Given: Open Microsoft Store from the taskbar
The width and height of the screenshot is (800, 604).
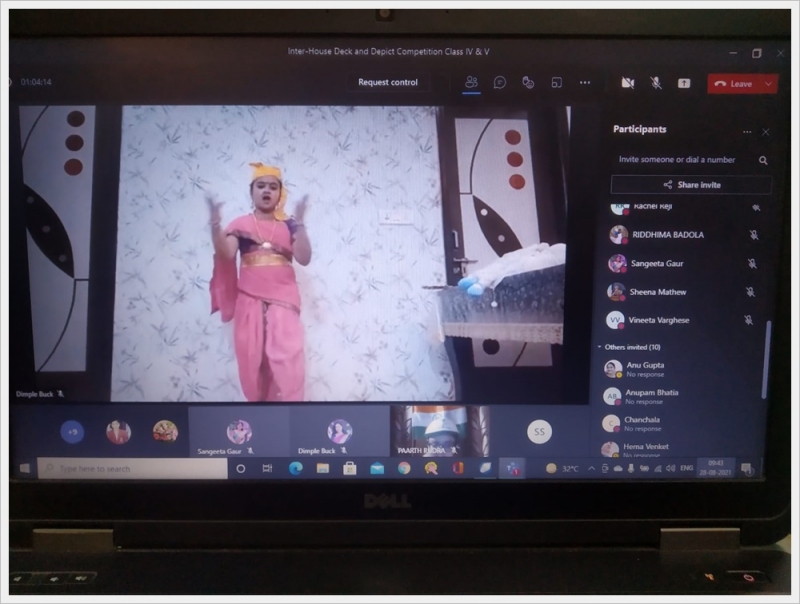Looking at the screenshot, I should click(349, 468).
